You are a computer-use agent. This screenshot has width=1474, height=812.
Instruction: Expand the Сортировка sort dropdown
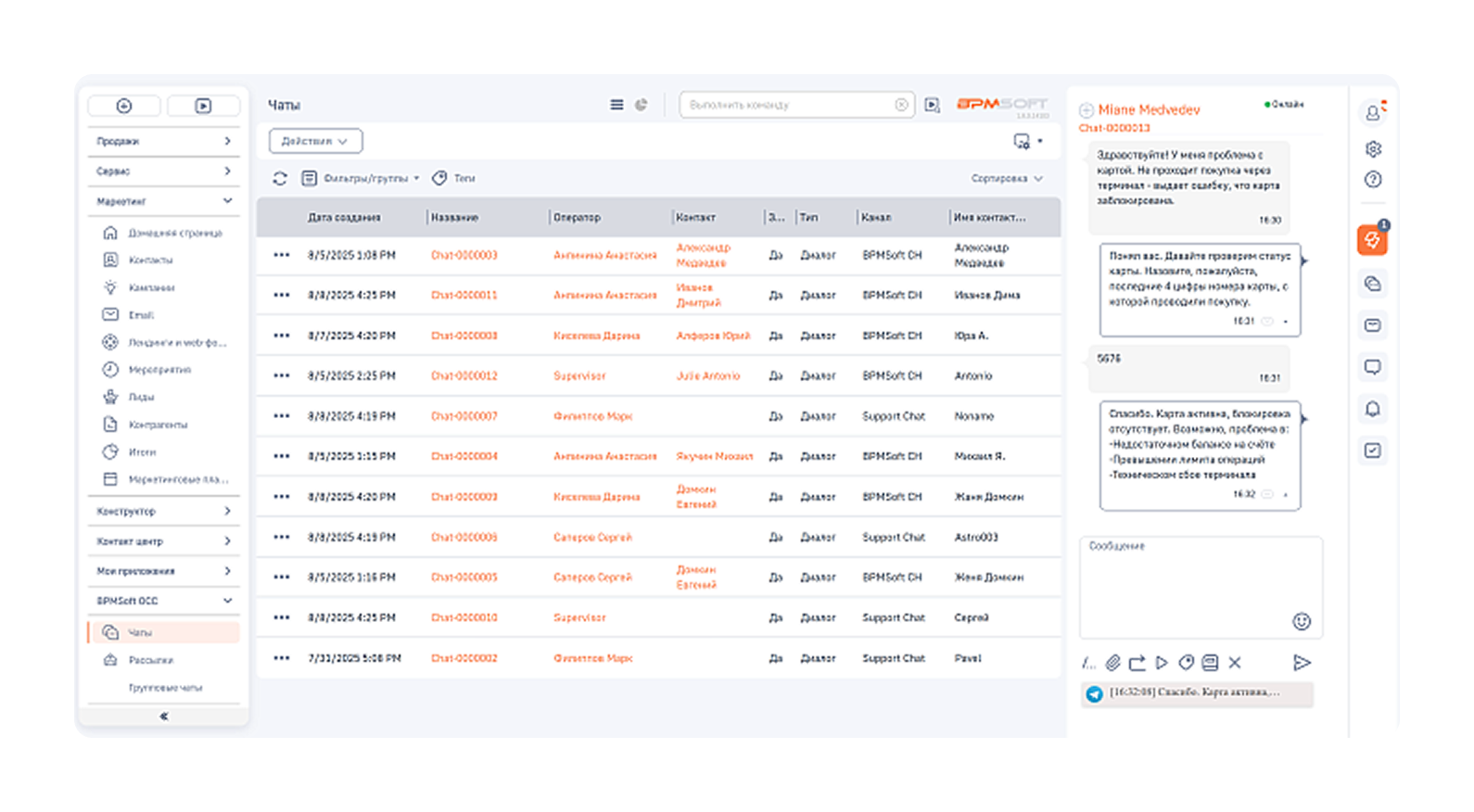(1007, 178)
